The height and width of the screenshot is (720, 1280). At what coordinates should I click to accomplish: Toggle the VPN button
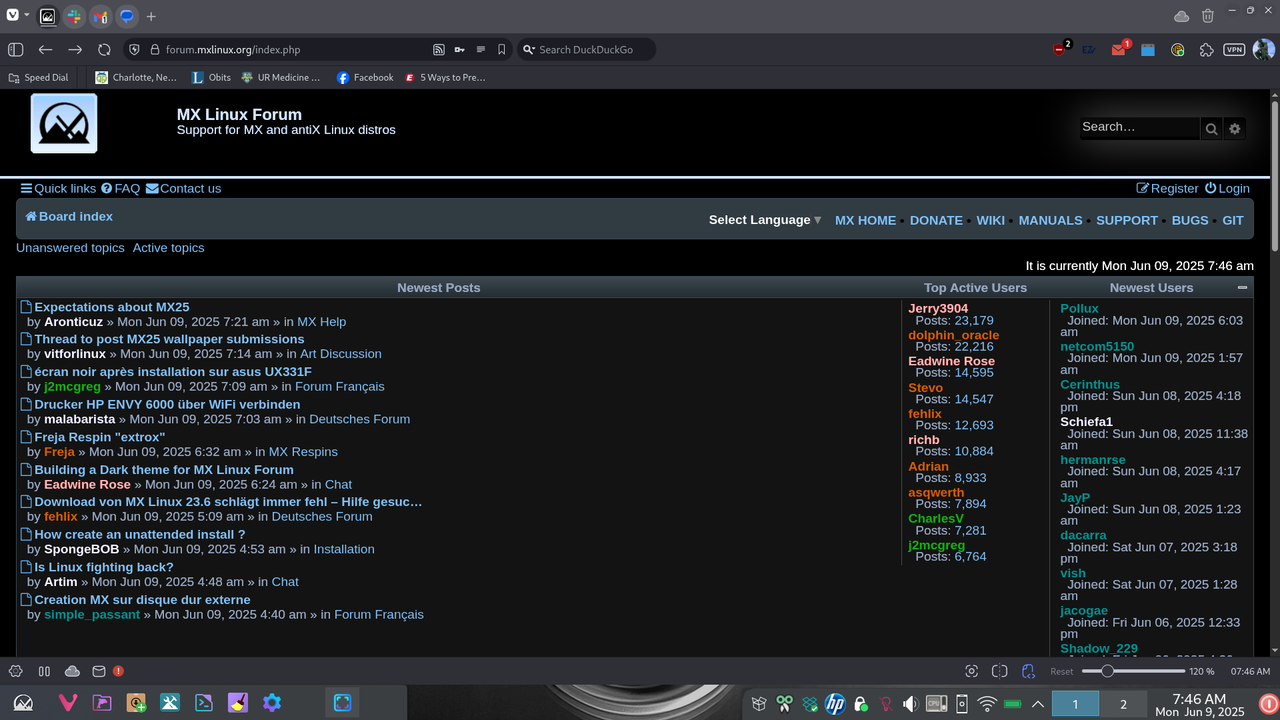[x=1234, y=49]
